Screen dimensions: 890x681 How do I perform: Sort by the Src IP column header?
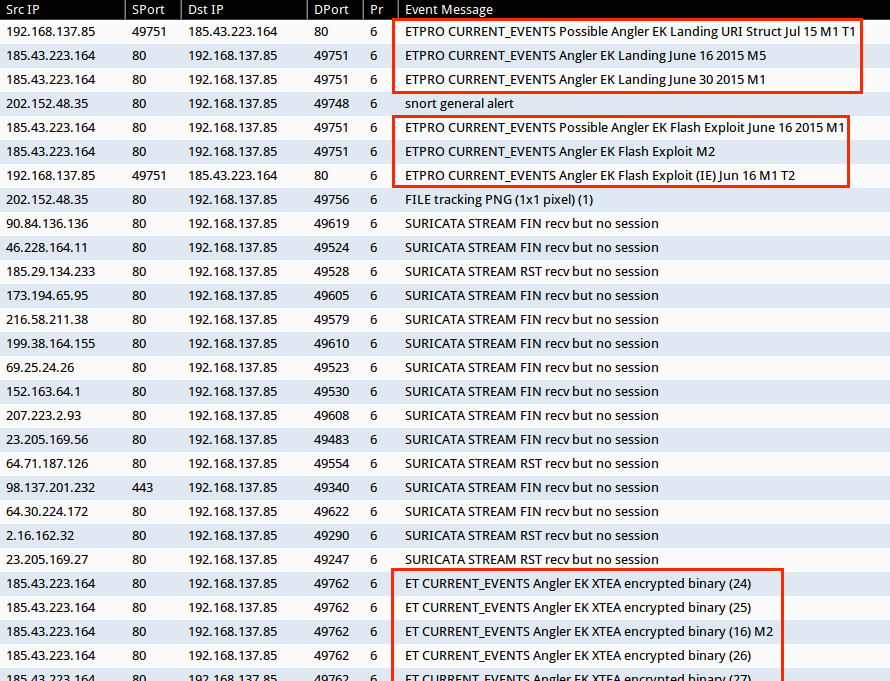62,10
